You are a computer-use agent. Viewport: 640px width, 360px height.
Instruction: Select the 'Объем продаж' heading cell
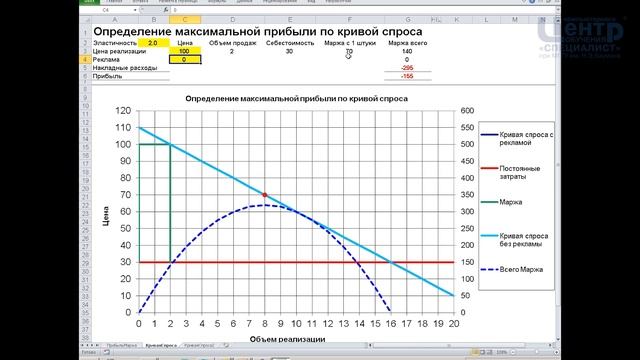tap(232, 43)
